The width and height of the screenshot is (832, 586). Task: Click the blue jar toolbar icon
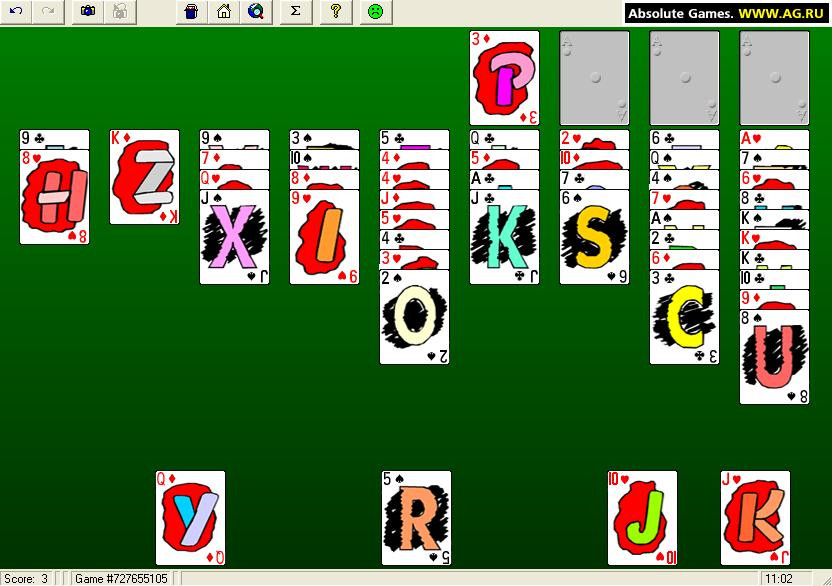(192, 12)
